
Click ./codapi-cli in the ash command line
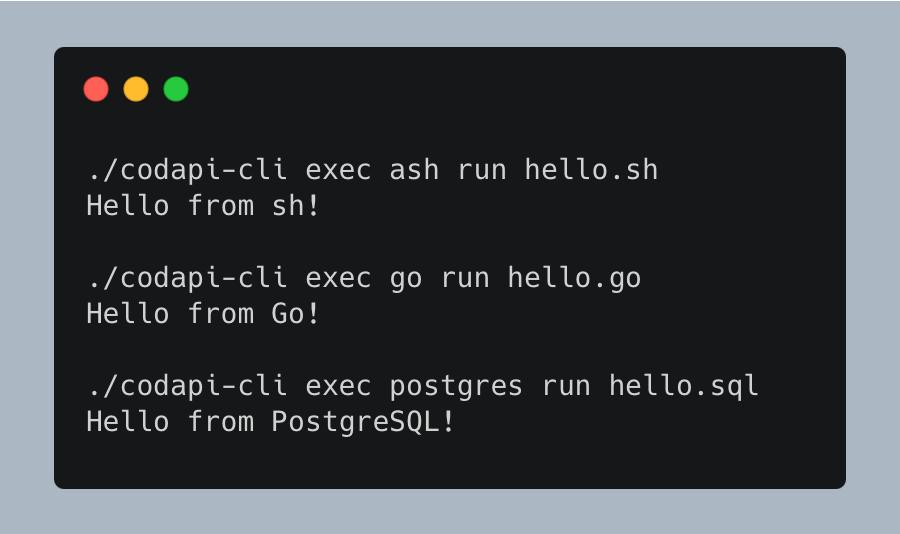coord(187,170)
